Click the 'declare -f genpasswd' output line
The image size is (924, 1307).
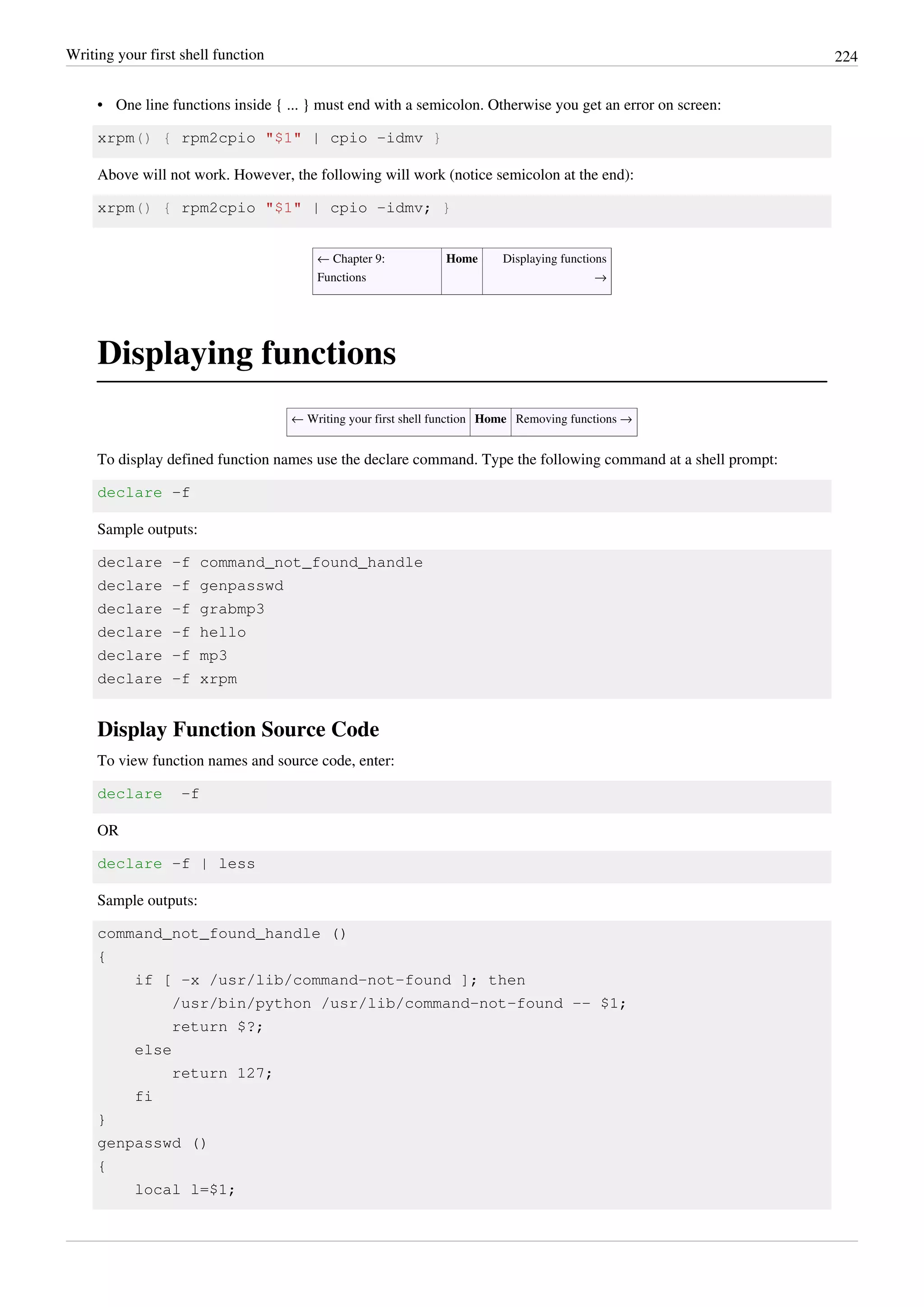pos(190,586)
